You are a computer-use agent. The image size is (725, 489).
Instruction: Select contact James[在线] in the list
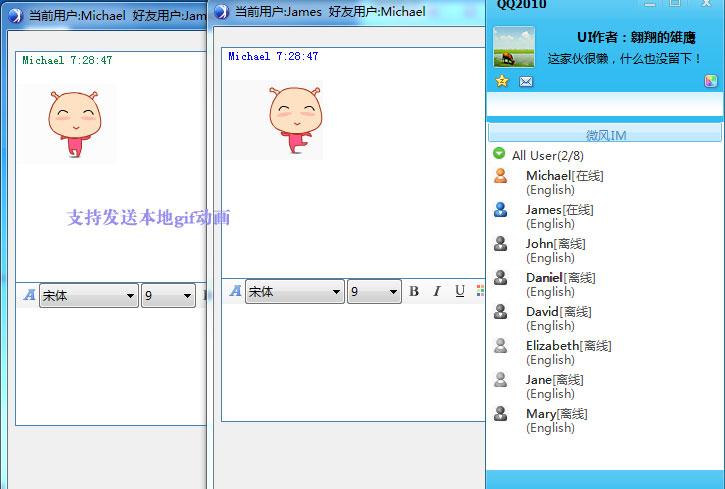(x=559, y=210)
